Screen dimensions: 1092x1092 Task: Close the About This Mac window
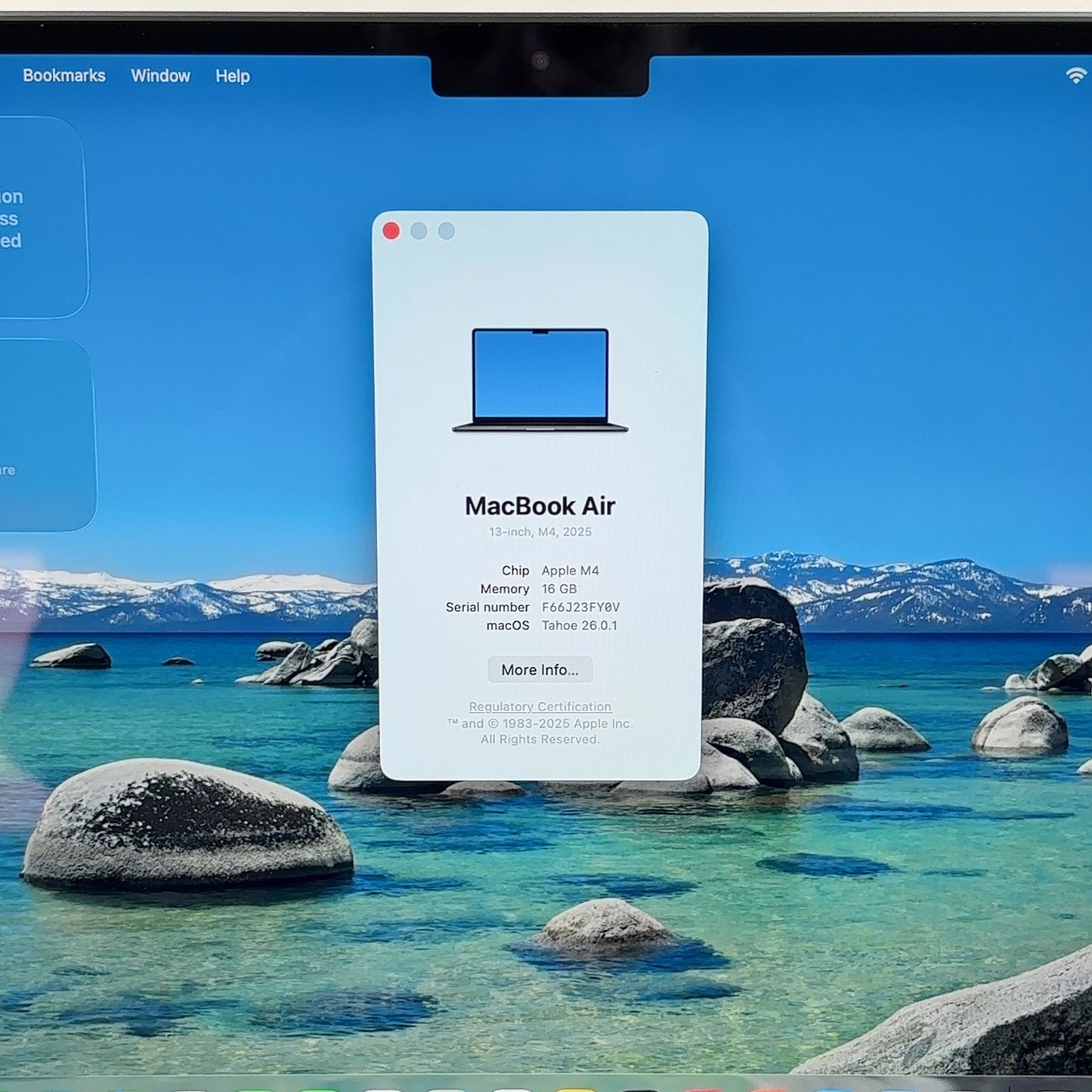click(x=391, y=230)
